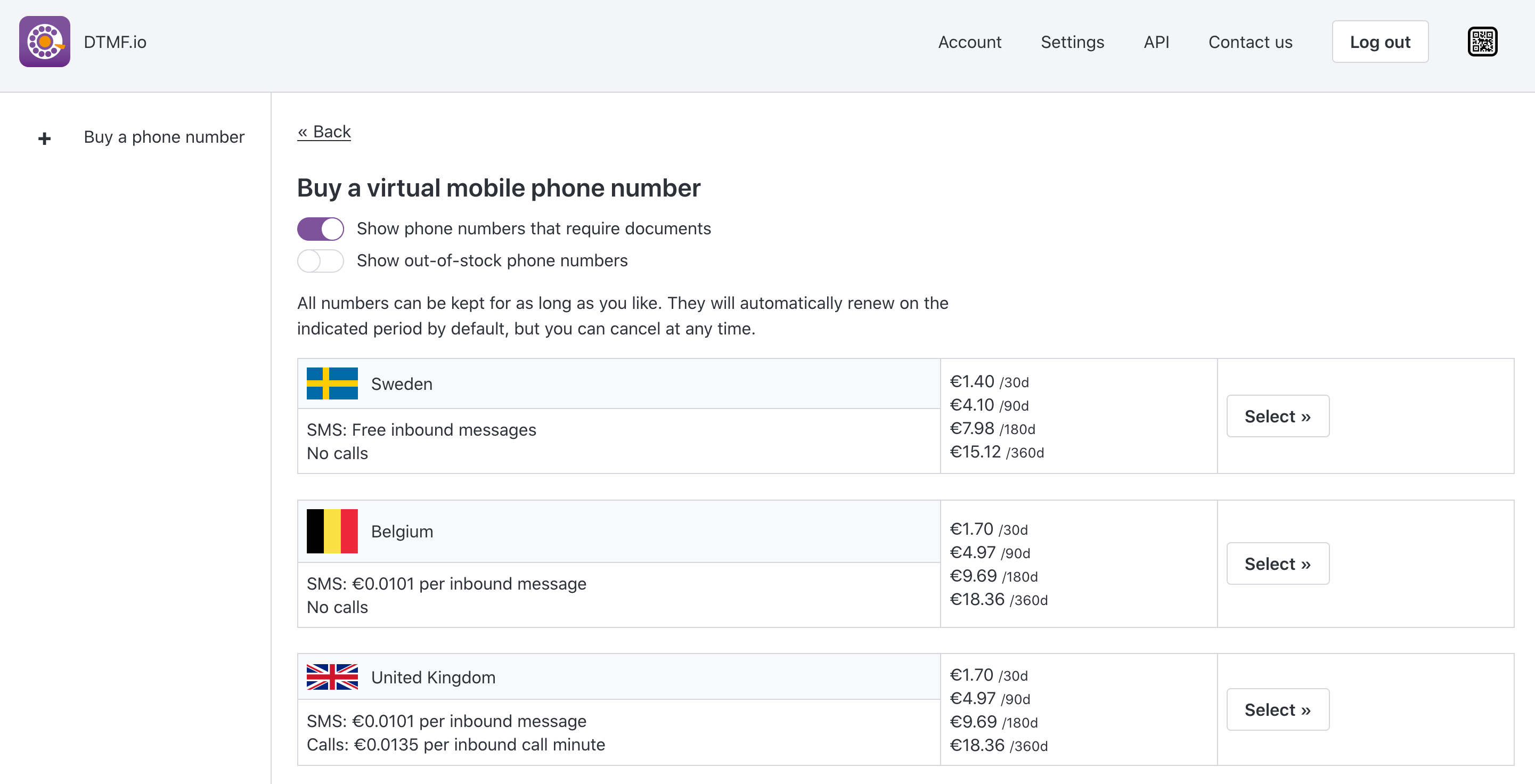Disable showing numbers that require documents
Image resolution: width=1535 pixels, height=784 pixels.
(320, 229)
